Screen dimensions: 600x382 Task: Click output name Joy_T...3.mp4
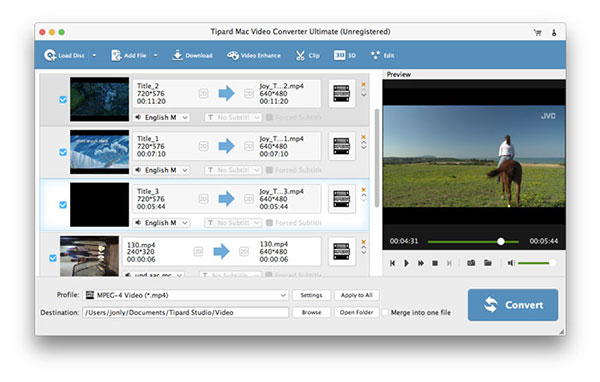[x=281, y=191]
